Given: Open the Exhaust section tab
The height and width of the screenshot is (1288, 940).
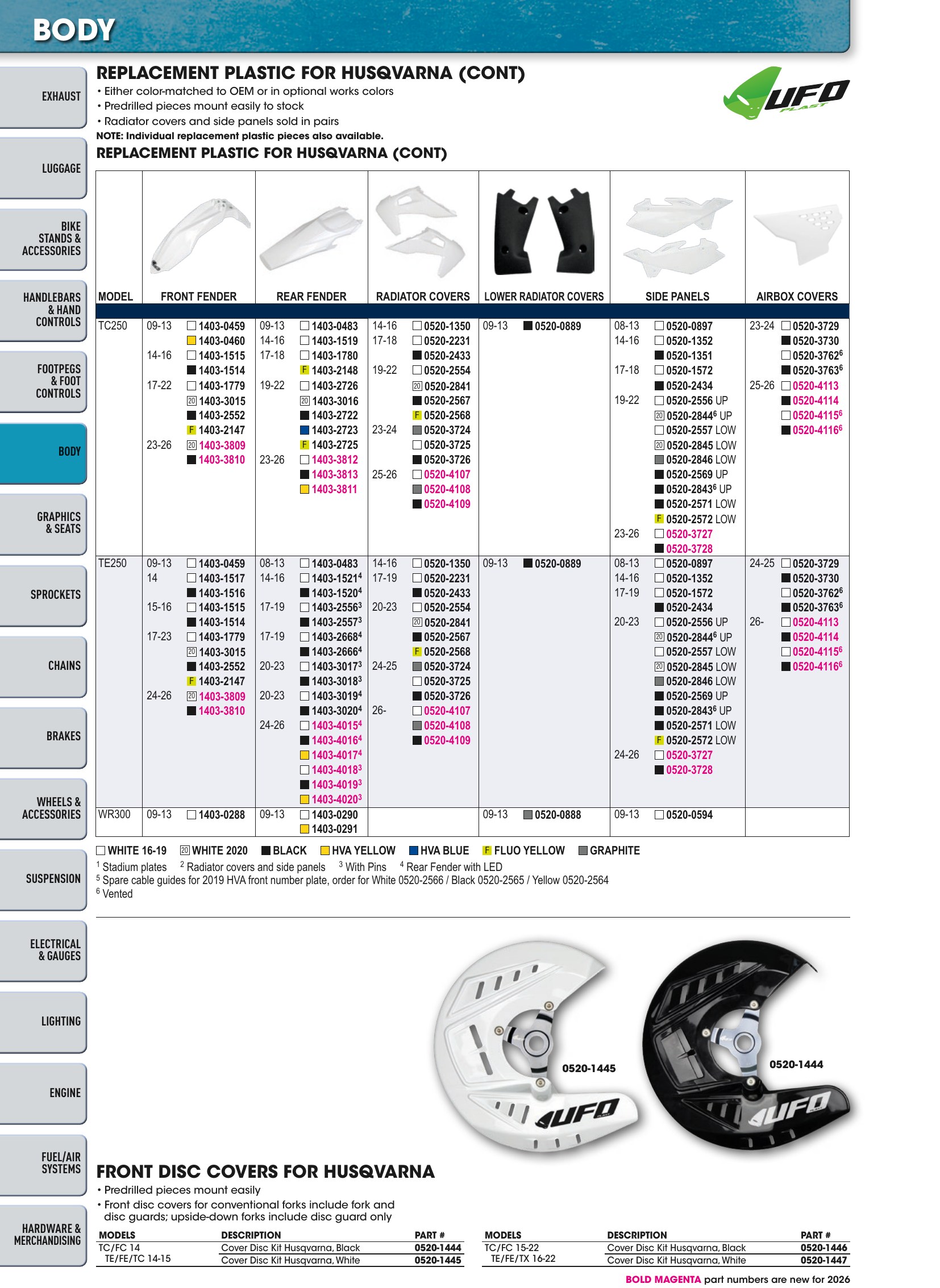Looking at the screenshot, I should coord(43,97).
